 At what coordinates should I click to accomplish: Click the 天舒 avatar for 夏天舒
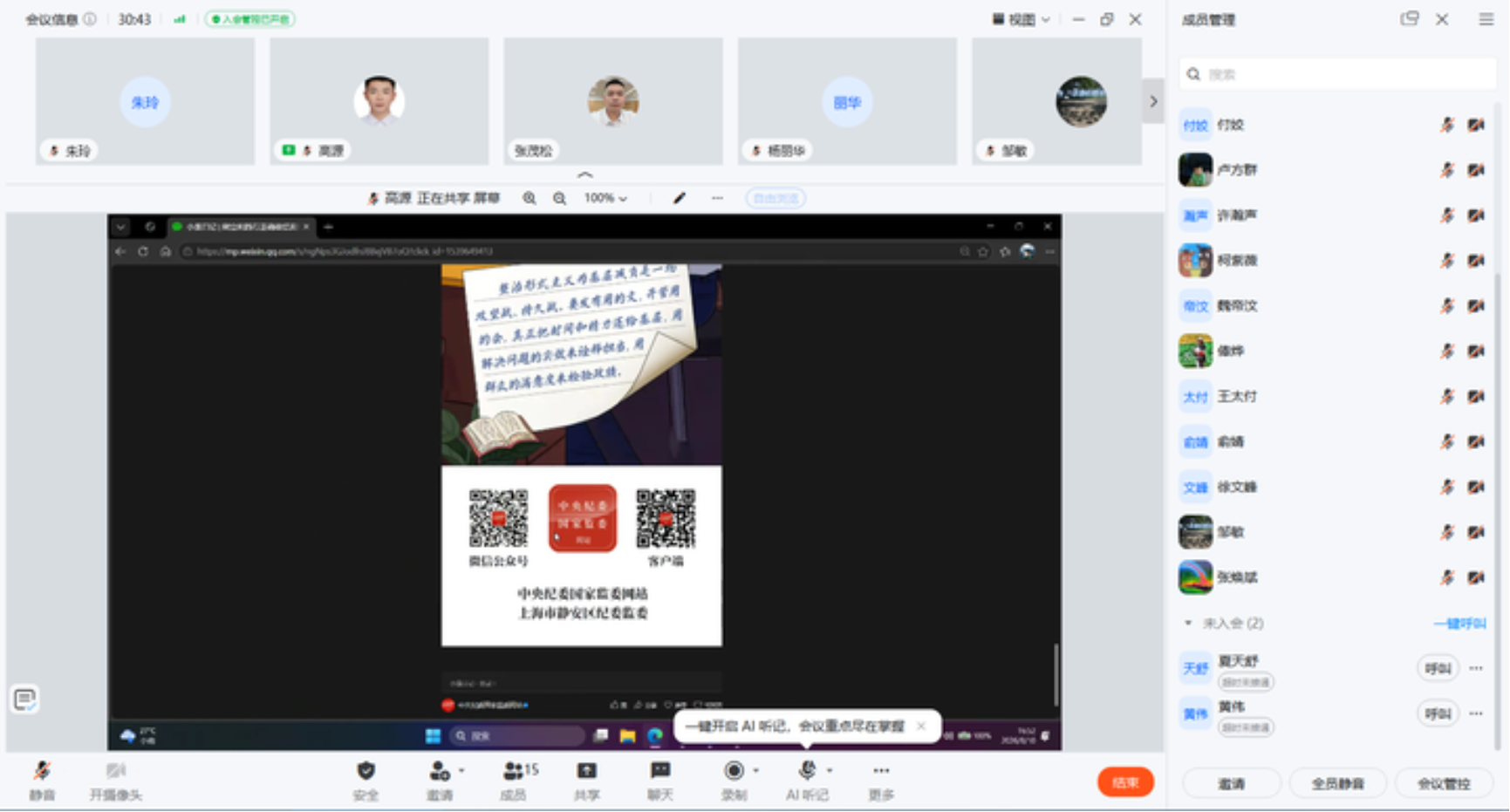click(1195, 669)
